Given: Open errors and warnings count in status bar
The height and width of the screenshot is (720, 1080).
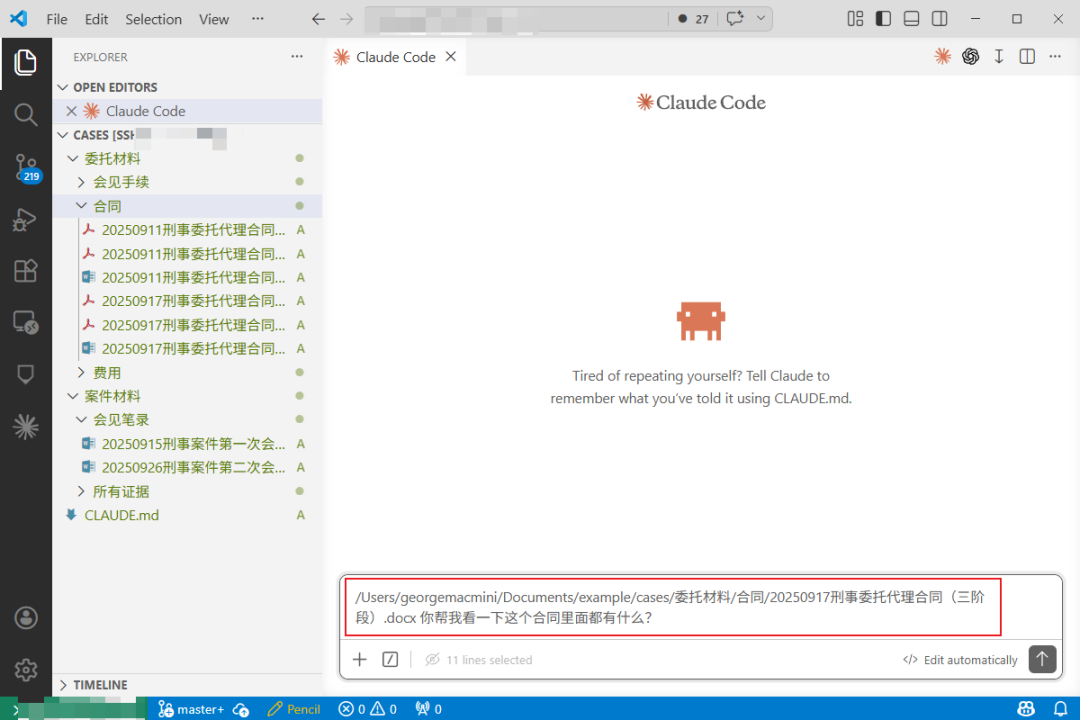Looking at the screenshot, I should pos(368,709).
